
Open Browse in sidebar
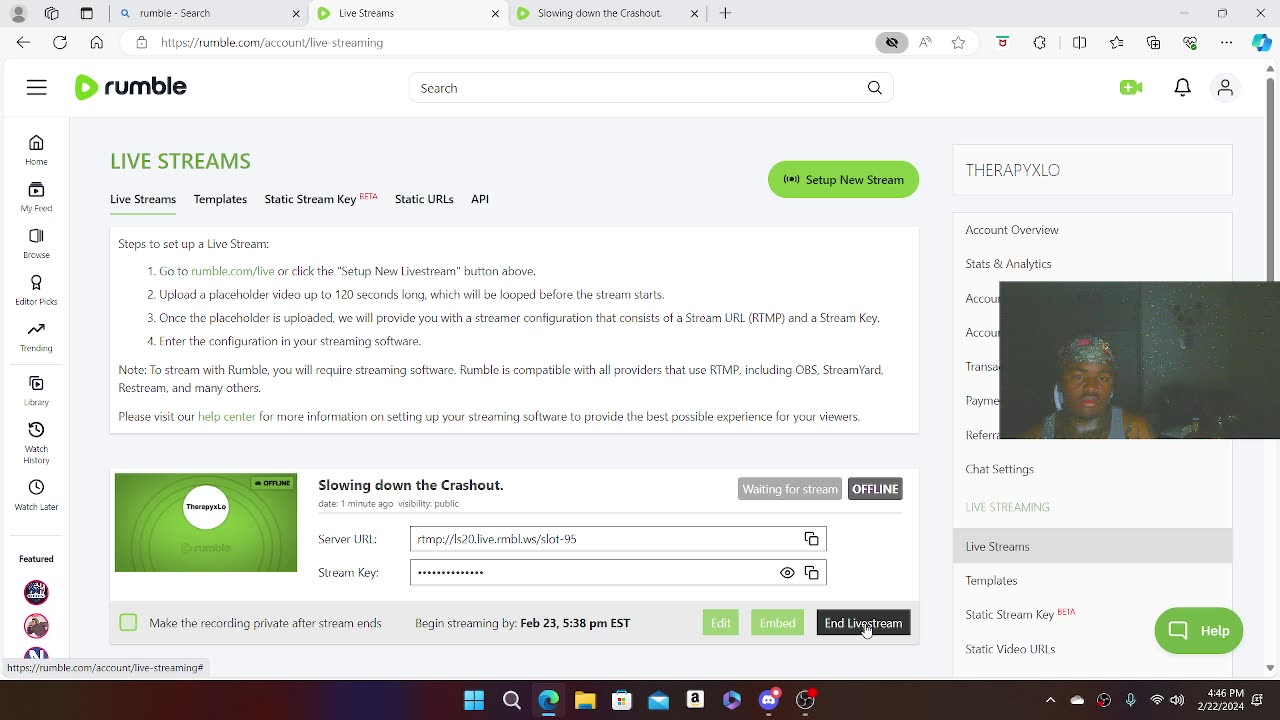(x=36, y=243)
